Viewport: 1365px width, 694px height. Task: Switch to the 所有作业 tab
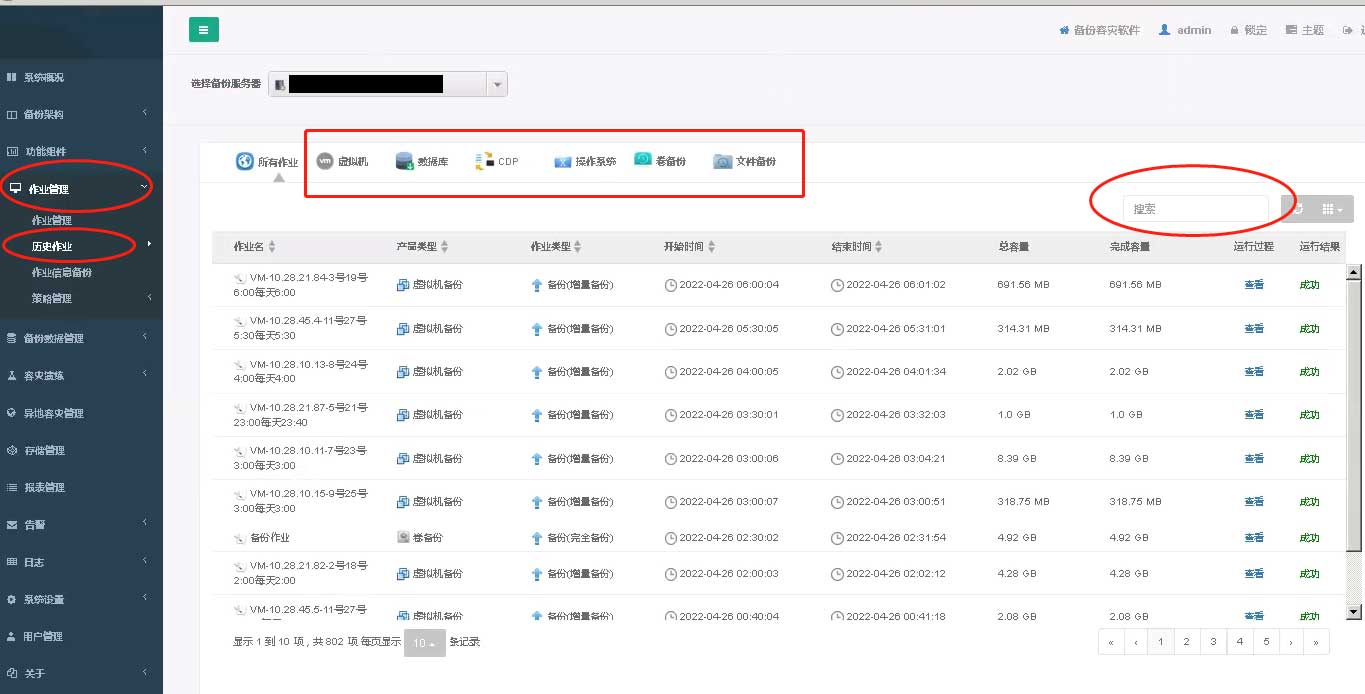(245, 161)
